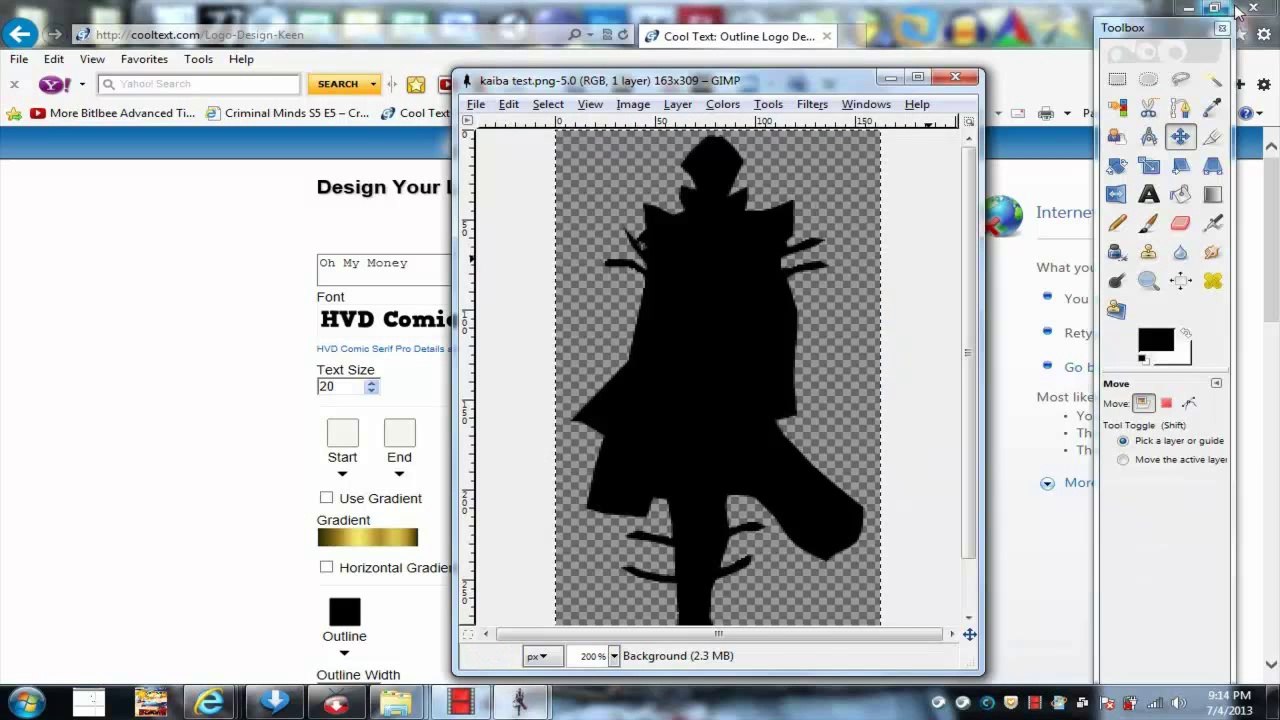Select the Bucket Fill tool

[x=1180, y=195]
